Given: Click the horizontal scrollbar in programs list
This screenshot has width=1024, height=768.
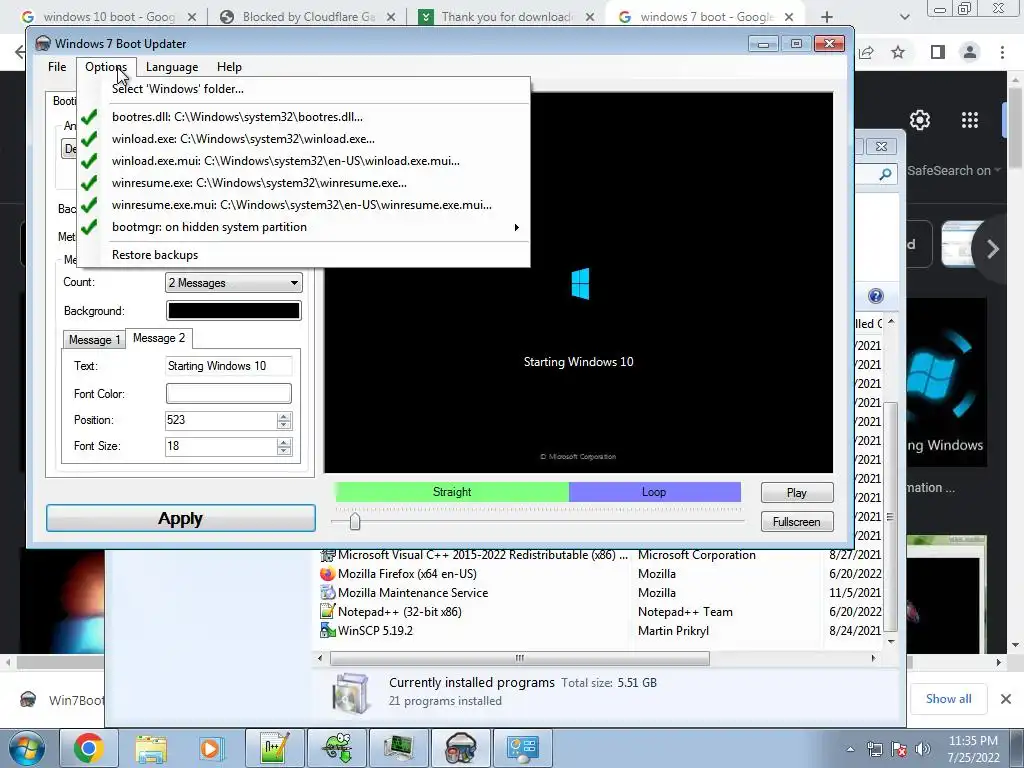Looking at the screenshot, I should [x=520, y=658].
